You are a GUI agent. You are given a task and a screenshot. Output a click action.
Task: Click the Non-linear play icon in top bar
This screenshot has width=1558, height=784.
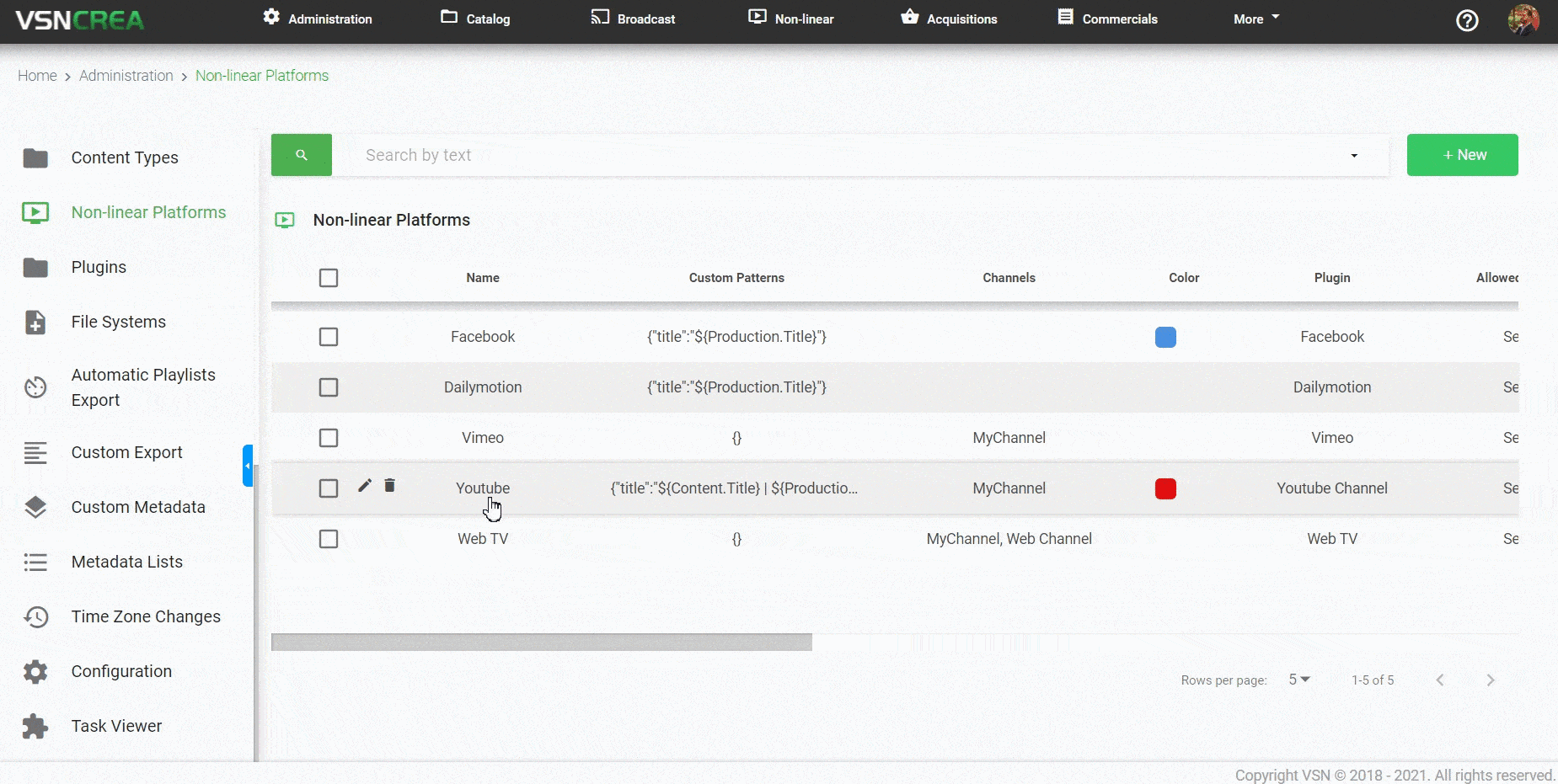[x=758, y=17]
